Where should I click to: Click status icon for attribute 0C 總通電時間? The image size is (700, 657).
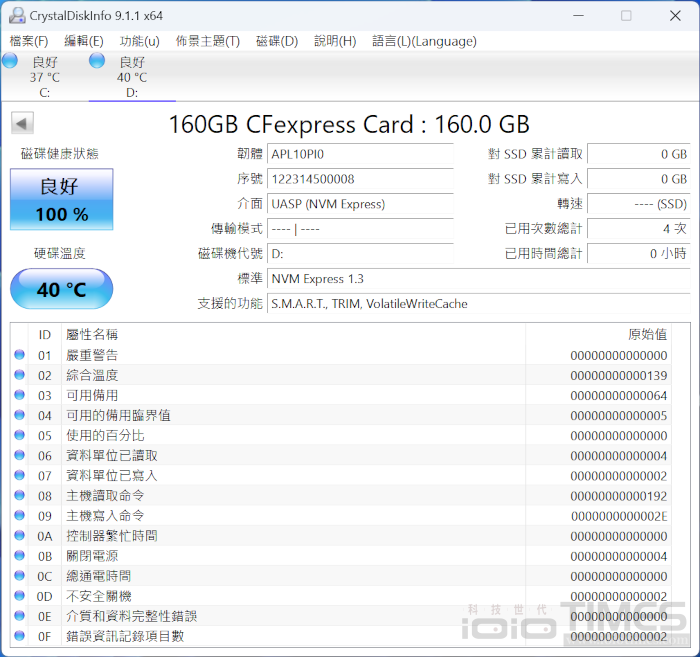tap(19, 576)
